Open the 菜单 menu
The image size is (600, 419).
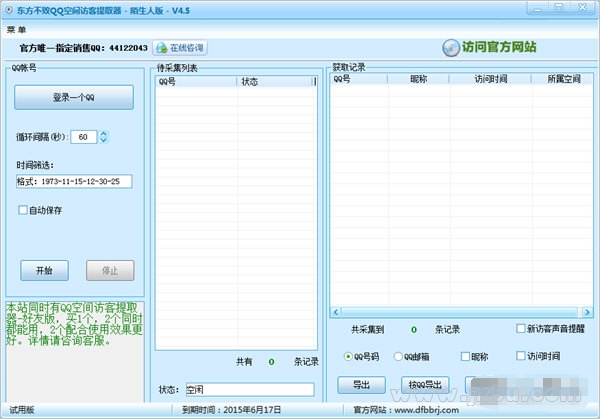(16, 29)
